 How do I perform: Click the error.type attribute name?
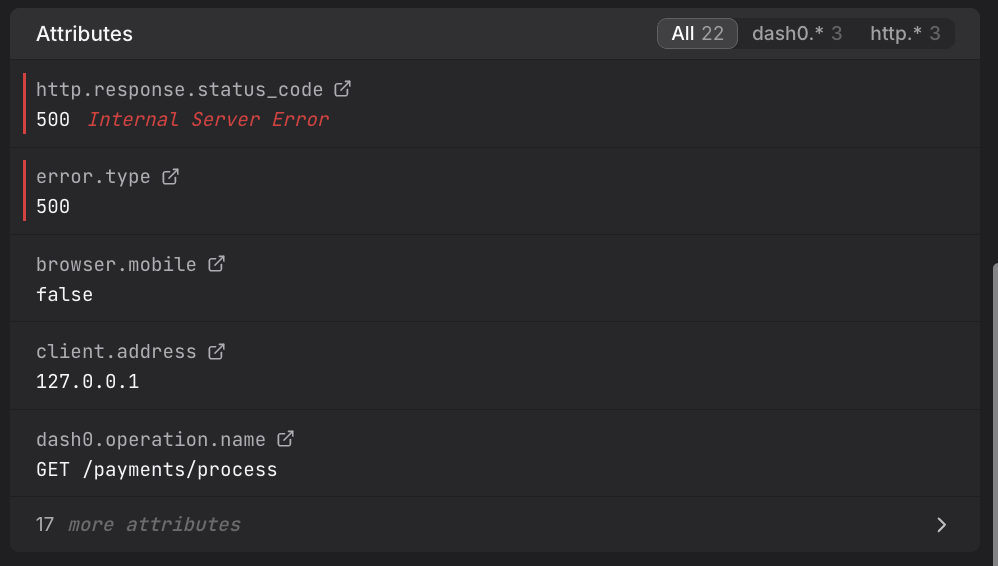tap(93, 177)
